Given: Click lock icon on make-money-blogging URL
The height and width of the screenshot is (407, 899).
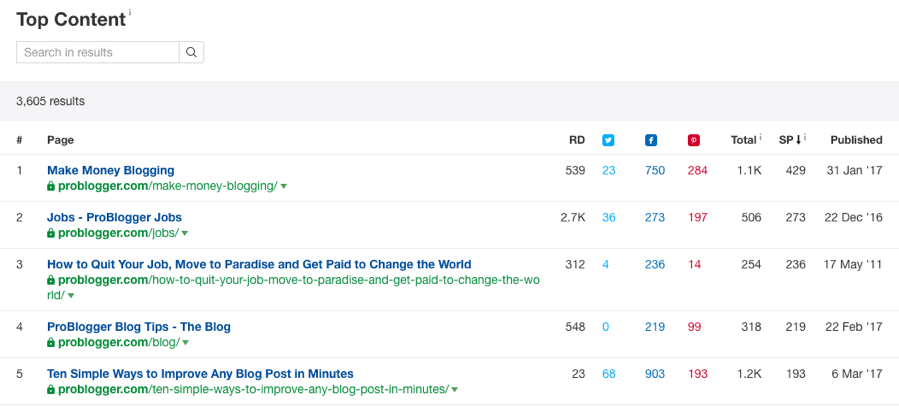Looking at the screenshot, I should point(51,186).
